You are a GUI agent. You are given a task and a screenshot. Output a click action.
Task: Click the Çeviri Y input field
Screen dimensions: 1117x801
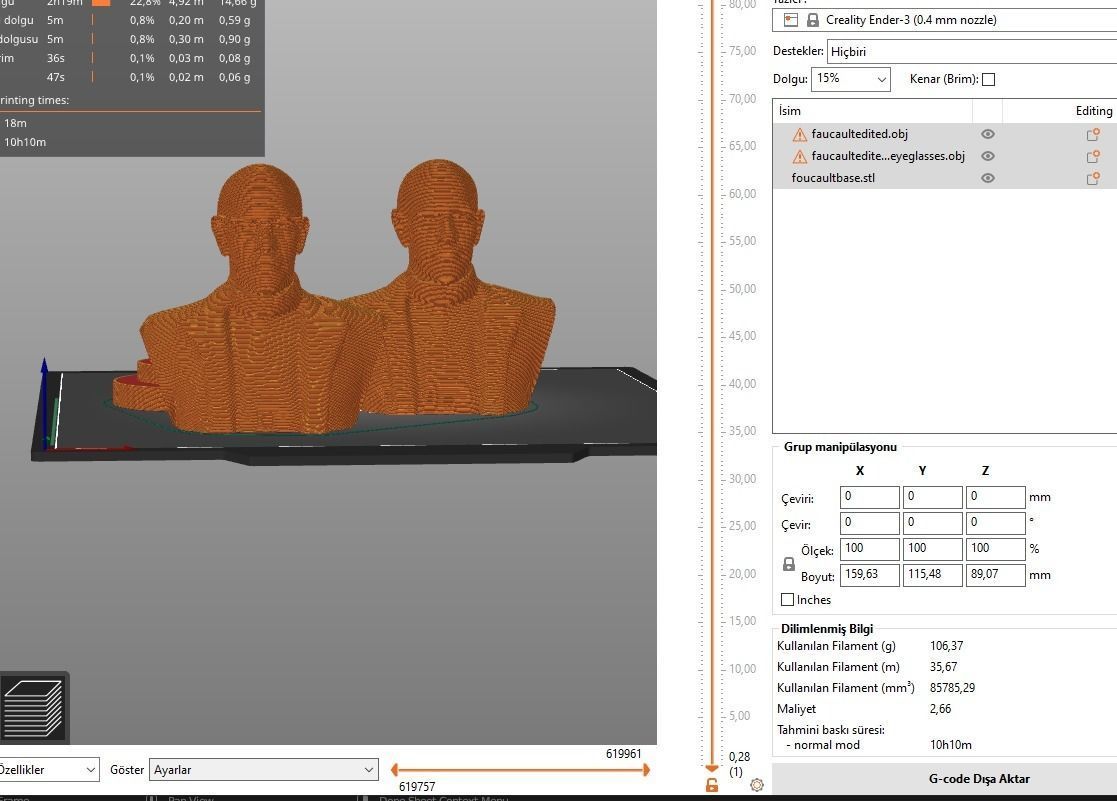click(932, 497)
